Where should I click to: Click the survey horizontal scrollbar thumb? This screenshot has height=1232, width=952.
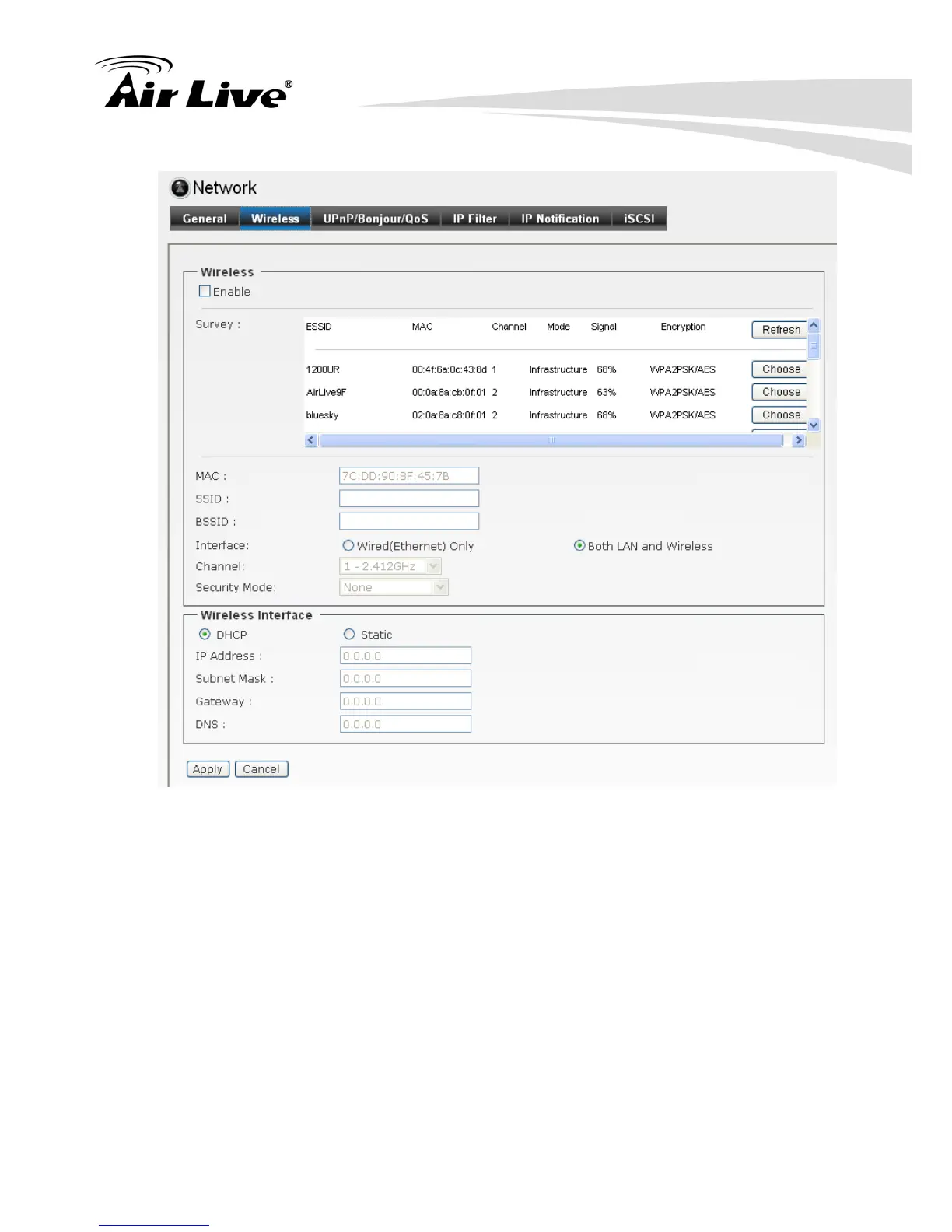click(551, 440)
